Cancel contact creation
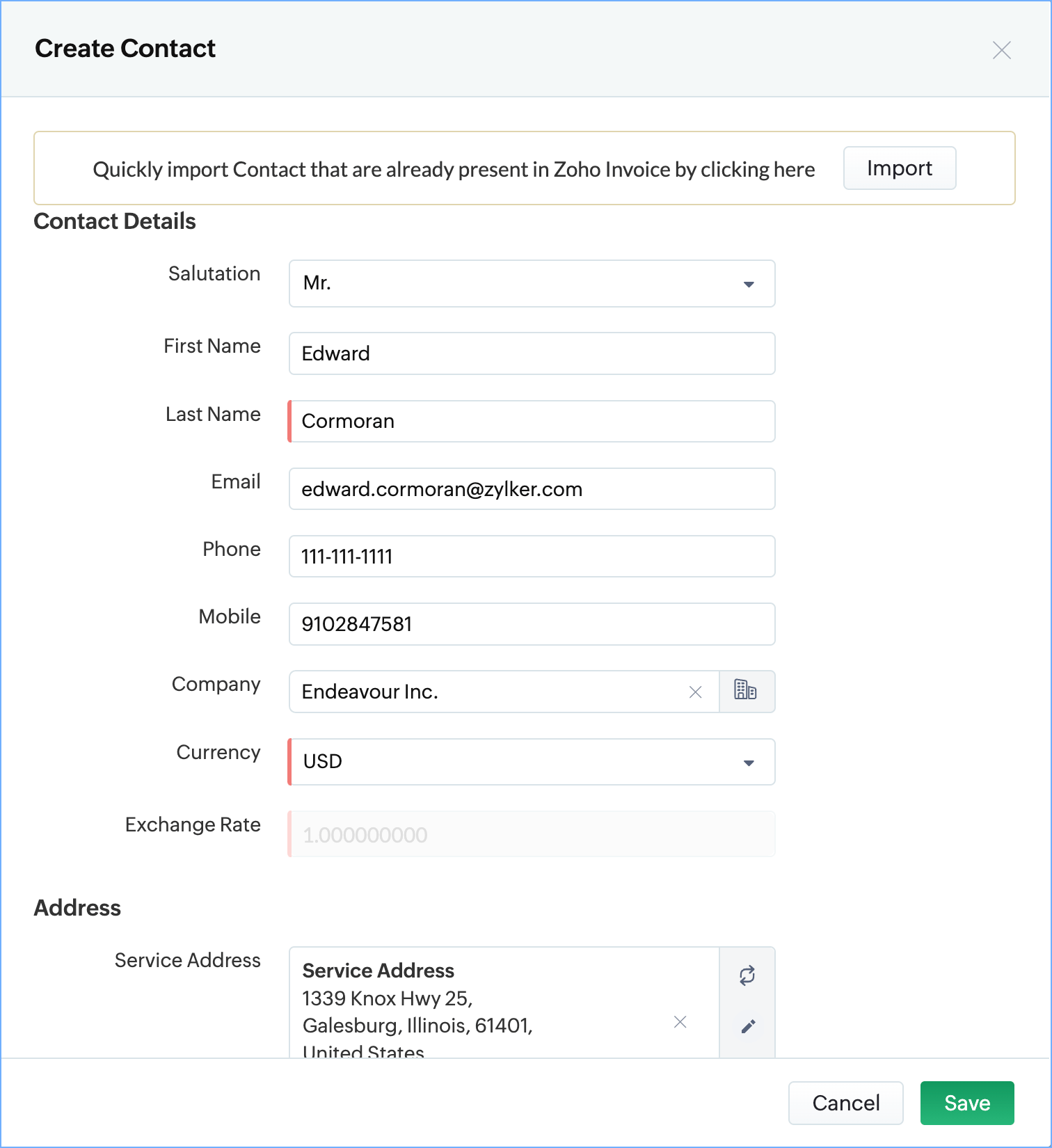 [845, 1103]
